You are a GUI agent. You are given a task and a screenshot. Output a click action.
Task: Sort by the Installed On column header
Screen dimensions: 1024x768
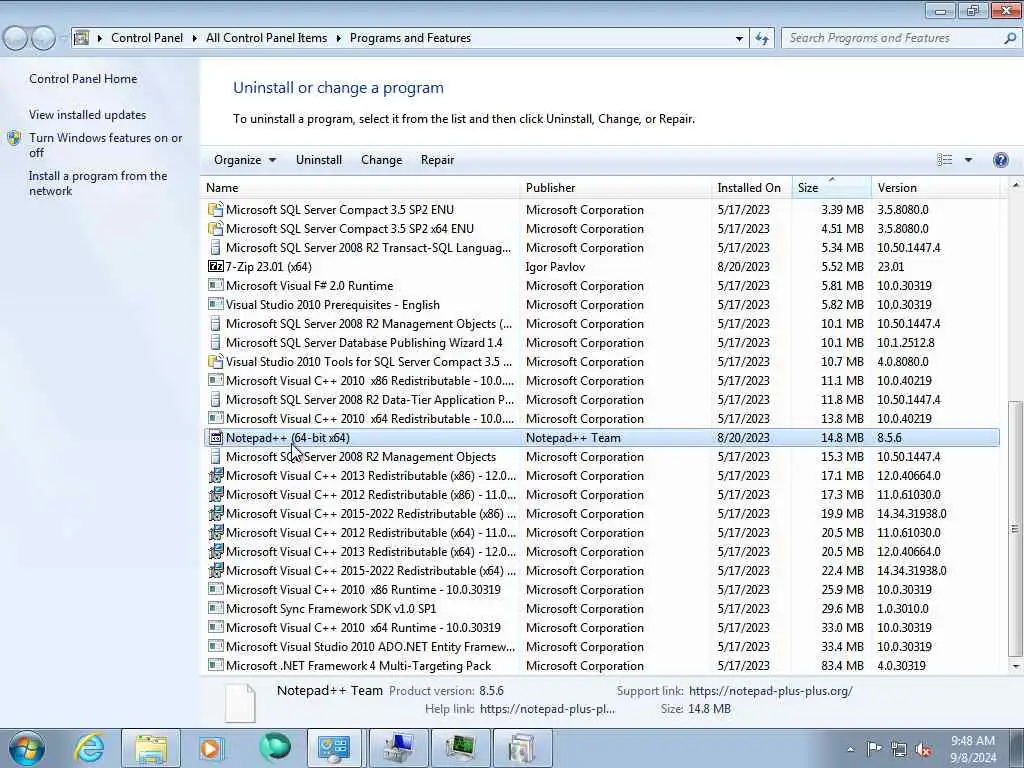(752, 188)
